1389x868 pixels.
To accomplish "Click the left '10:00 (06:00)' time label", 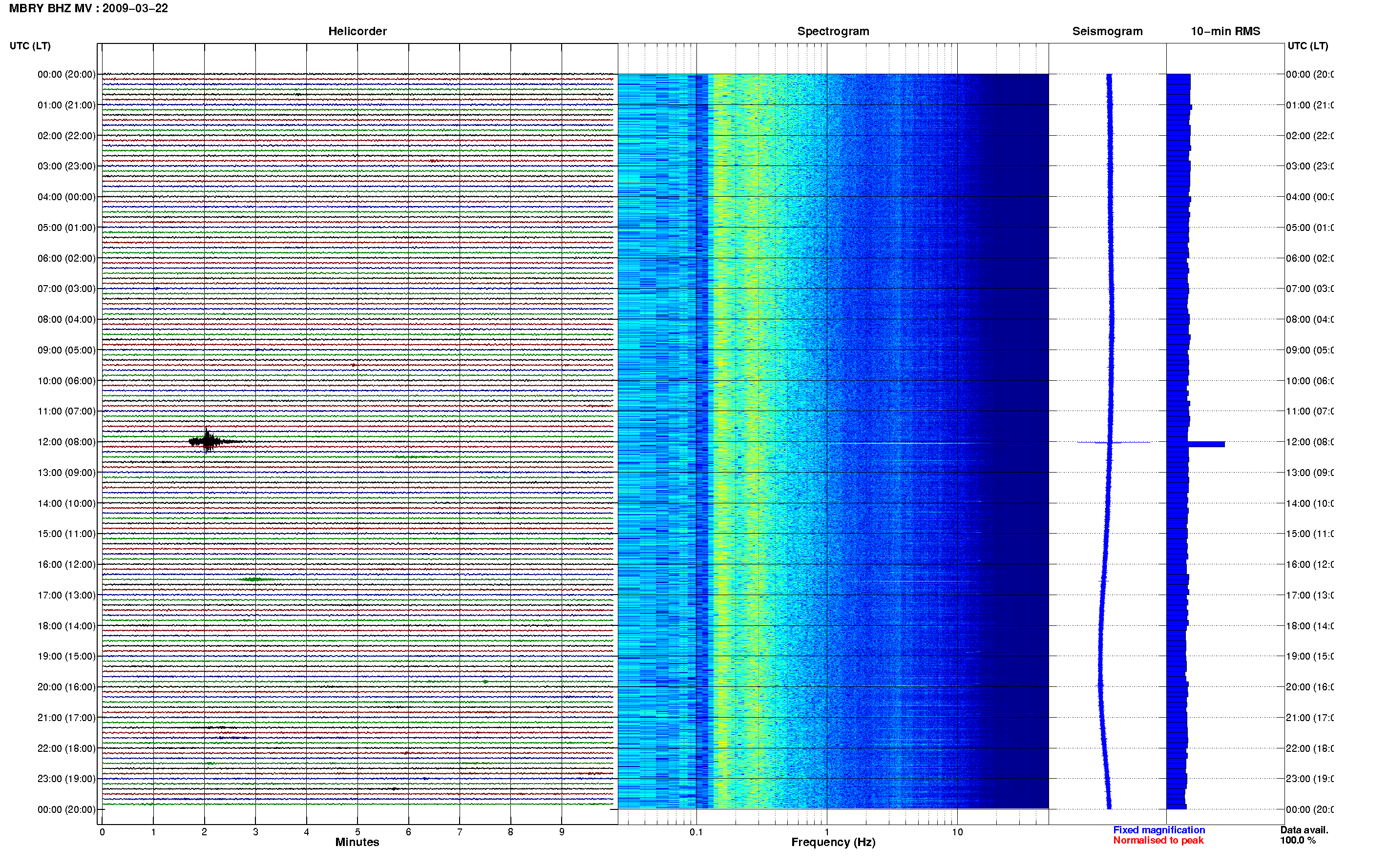I will click(66, 381).
